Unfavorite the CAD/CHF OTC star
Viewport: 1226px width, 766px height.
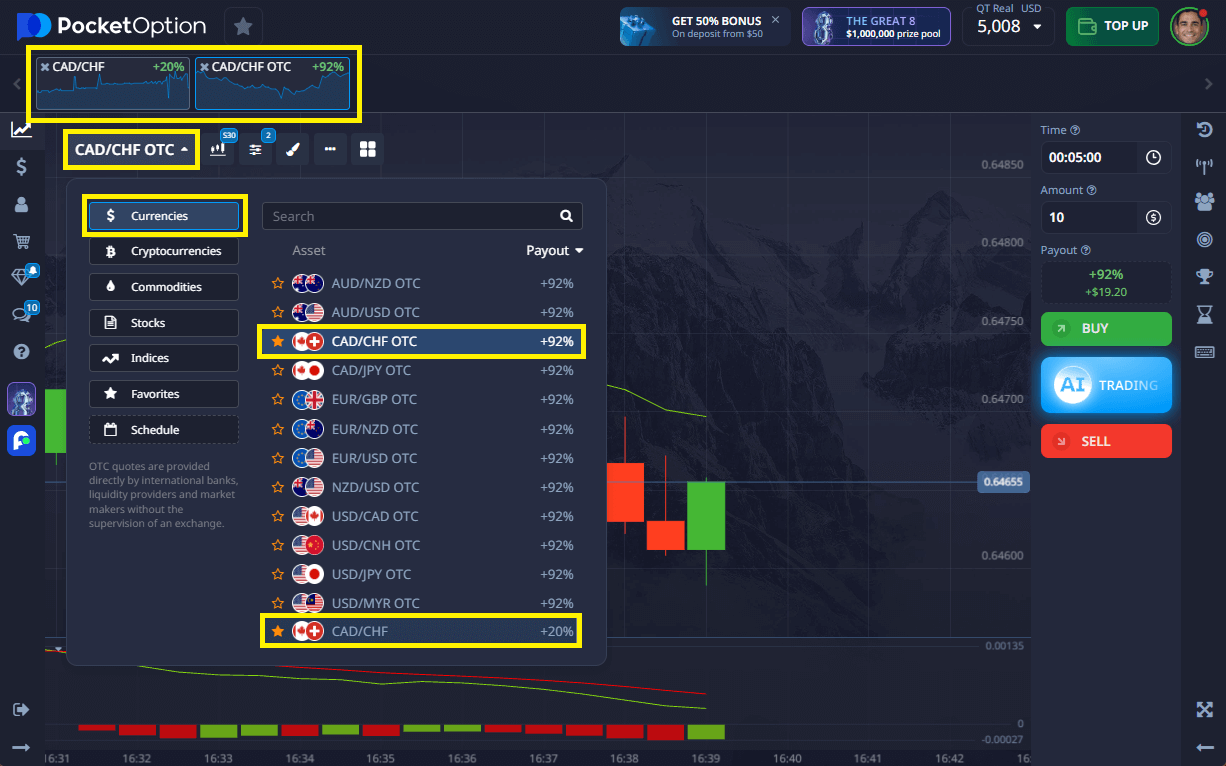point(278,342)
